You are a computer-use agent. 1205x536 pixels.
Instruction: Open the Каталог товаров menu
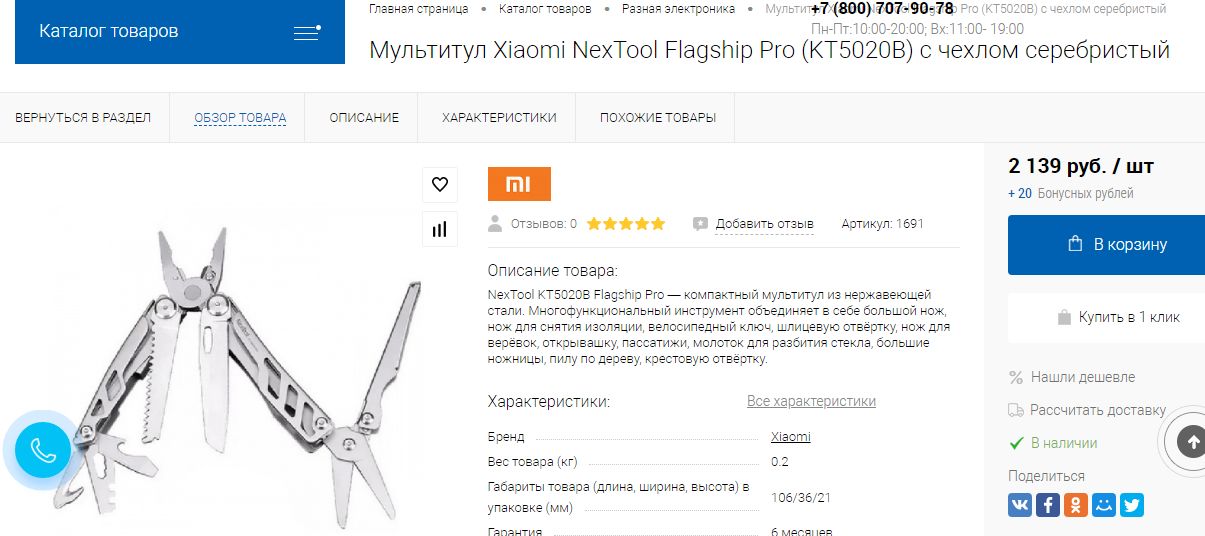tap(180, 32)
